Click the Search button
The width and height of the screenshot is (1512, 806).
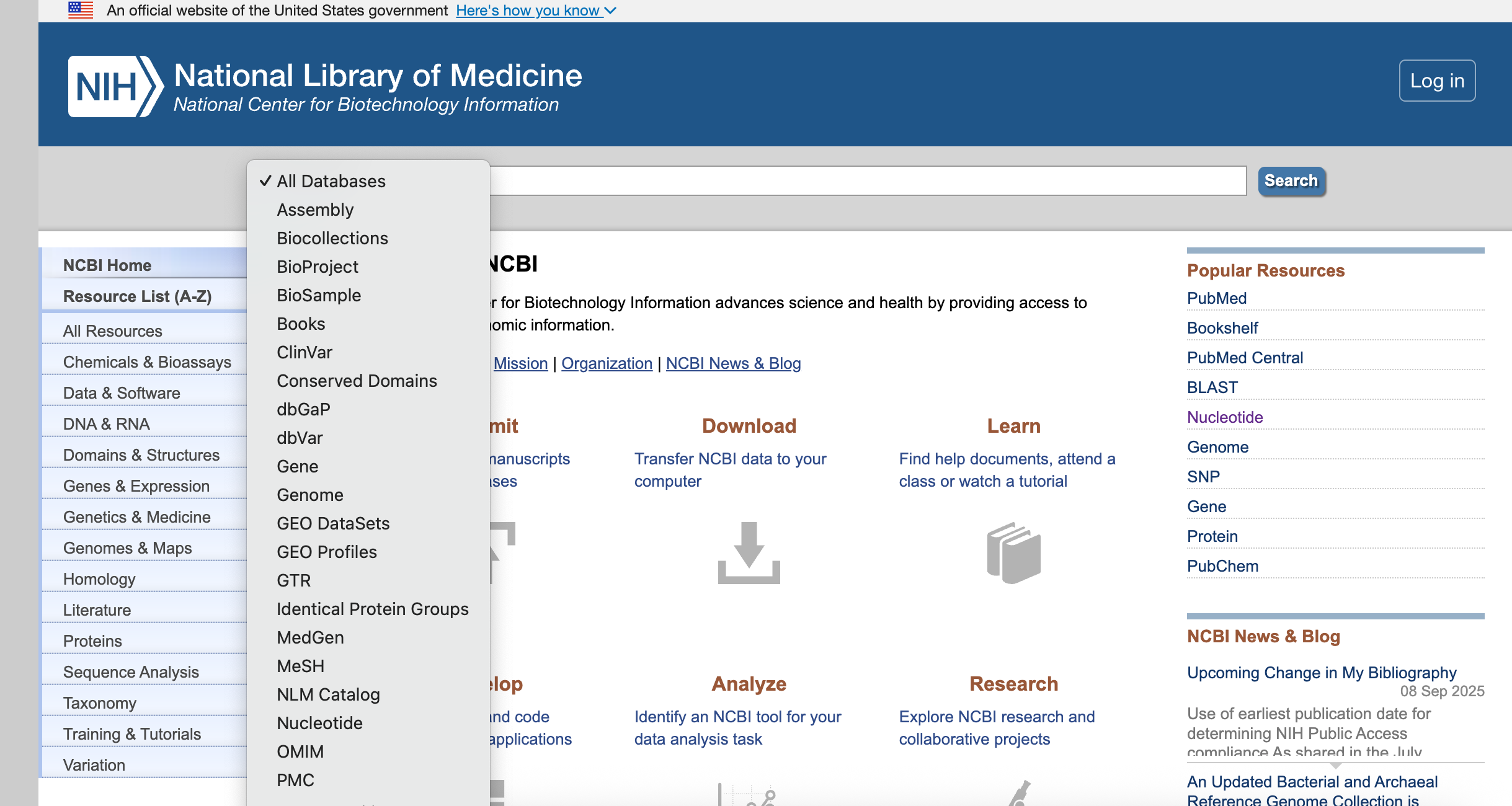point(1291,180)
